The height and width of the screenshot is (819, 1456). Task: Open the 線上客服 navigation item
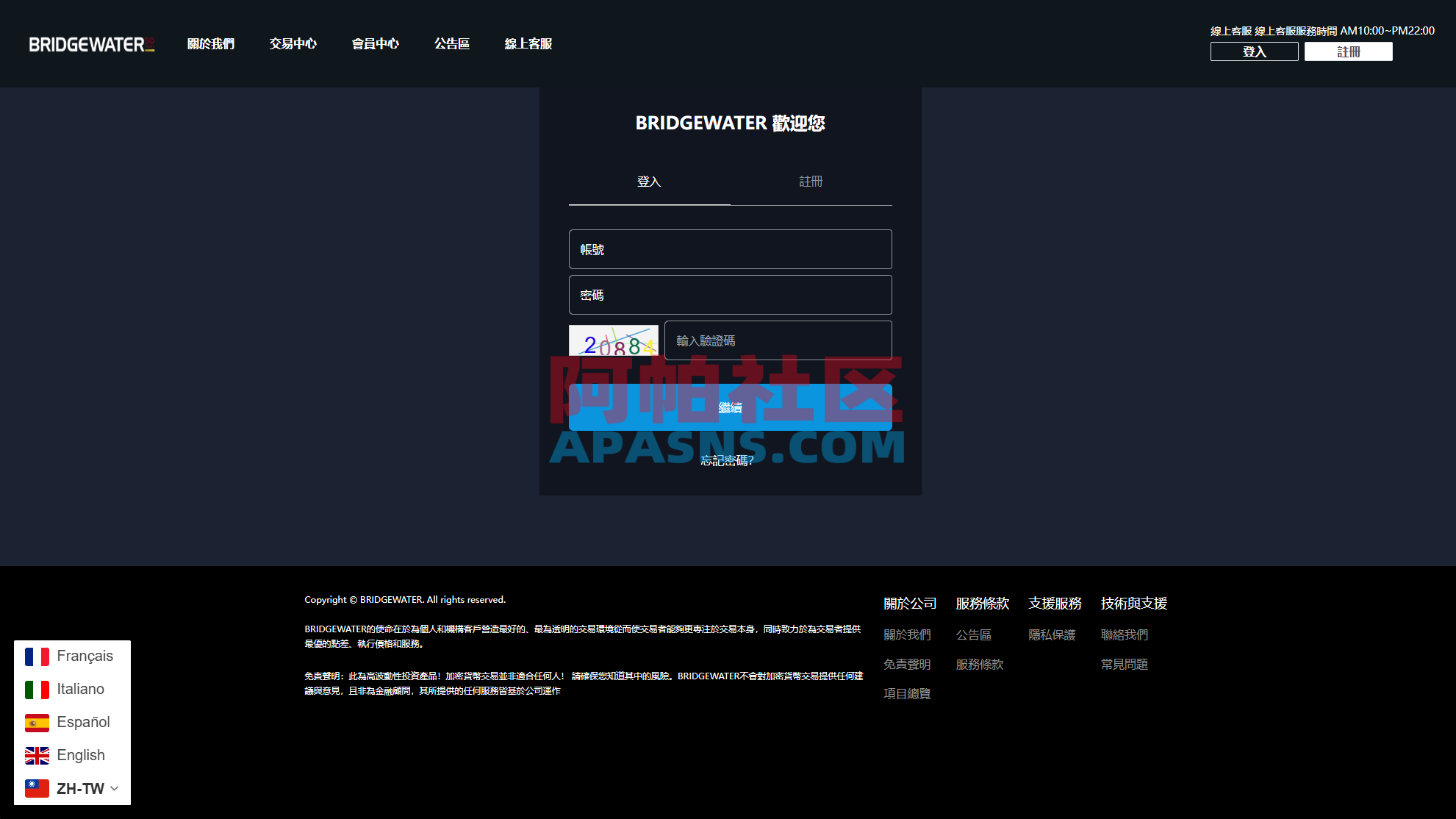click(x=527, y=43)
